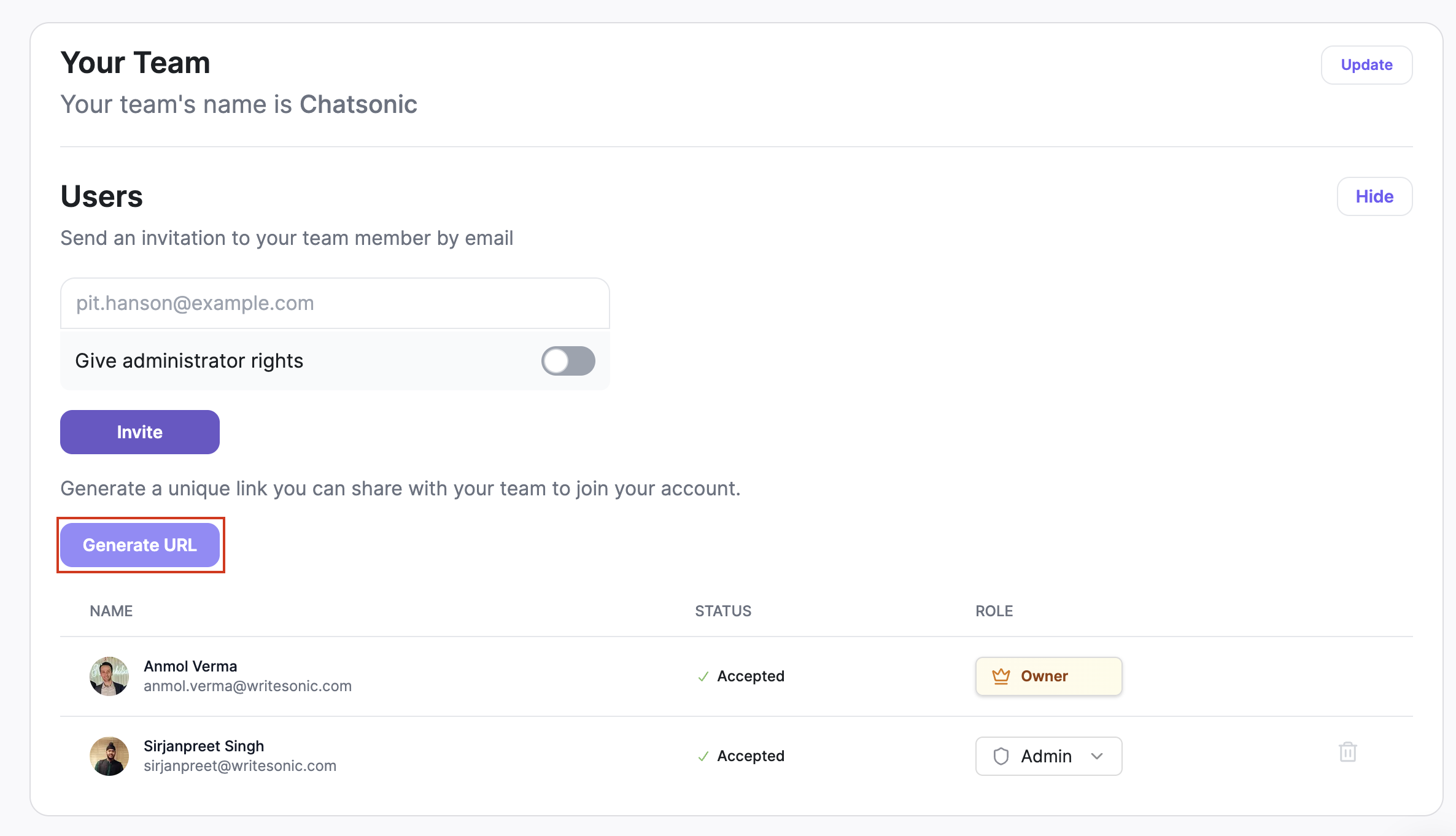The width and height of the screenshot is (1456, 836).
Task: Click the Invite button
Action: [140, 432]
